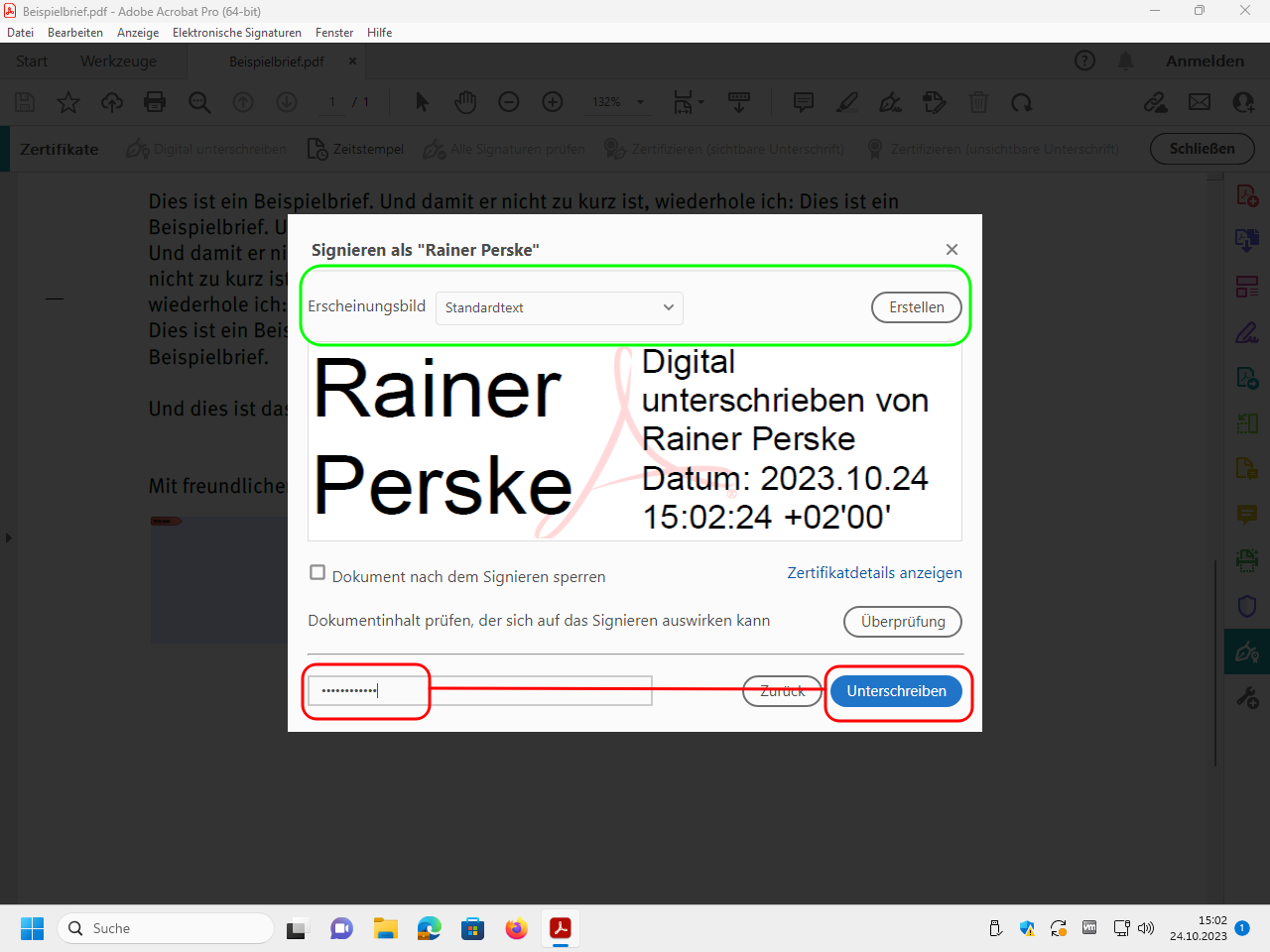Viewport: 1270px width, 952px height.
Task: Click the zoom in plus icon
Action: point(553,102)
